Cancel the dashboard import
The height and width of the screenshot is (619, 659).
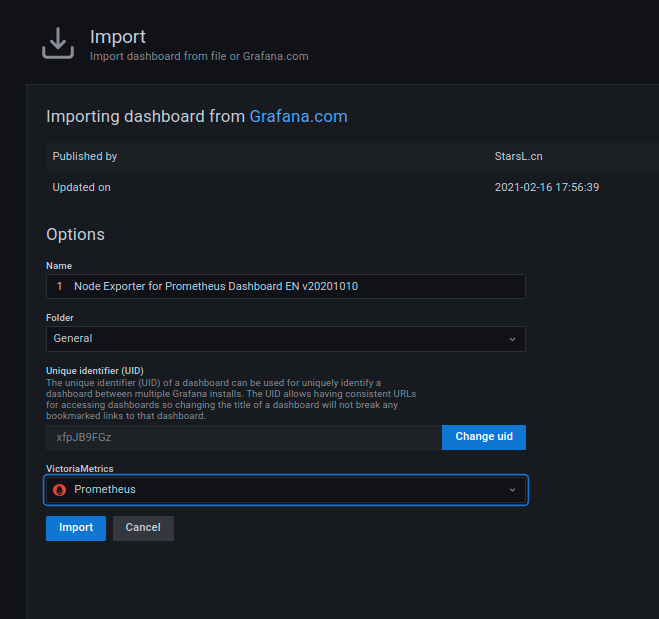[x=143, y=528]
